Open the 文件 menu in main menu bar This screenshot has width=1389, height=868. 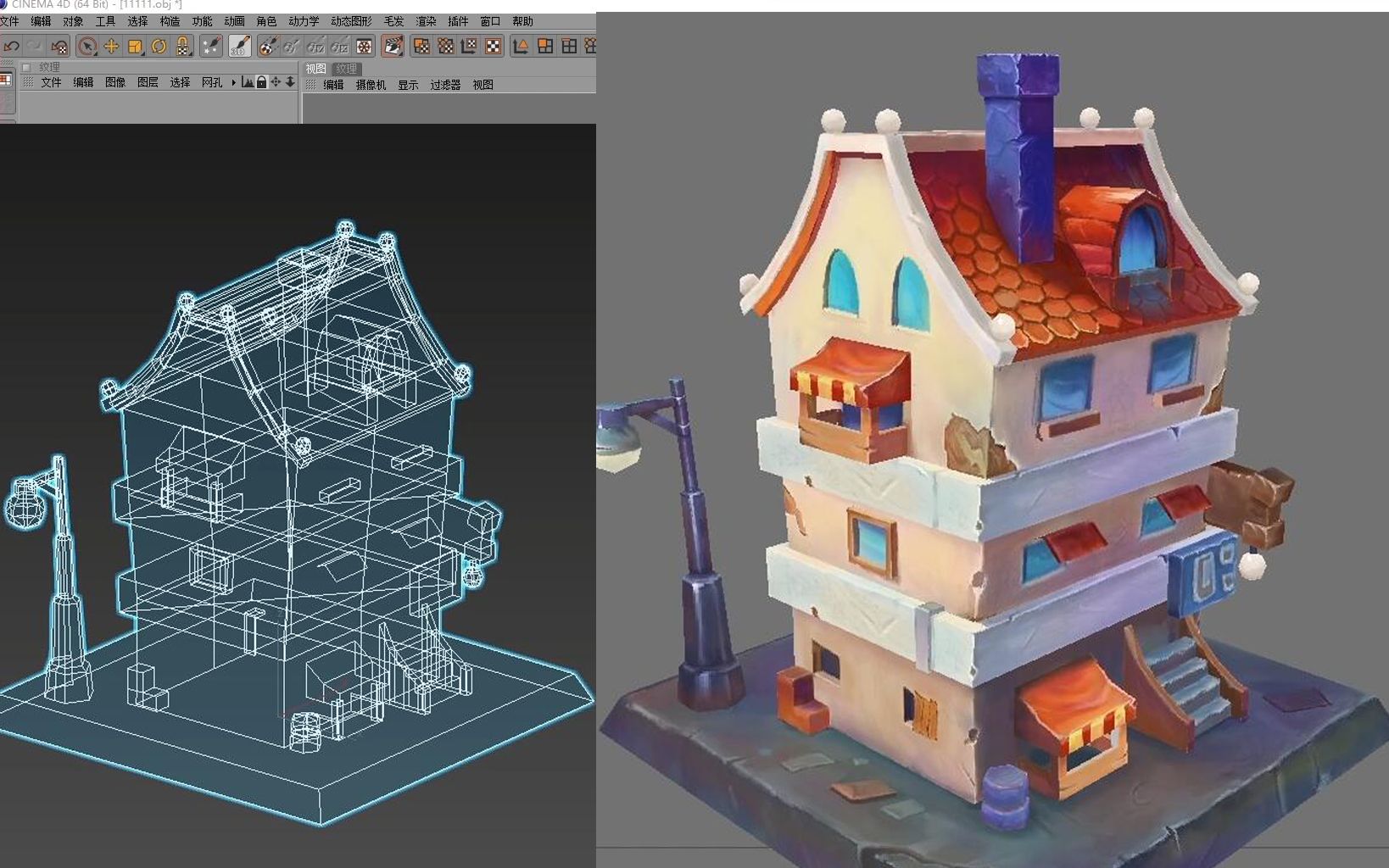click(x=9, y=21)
